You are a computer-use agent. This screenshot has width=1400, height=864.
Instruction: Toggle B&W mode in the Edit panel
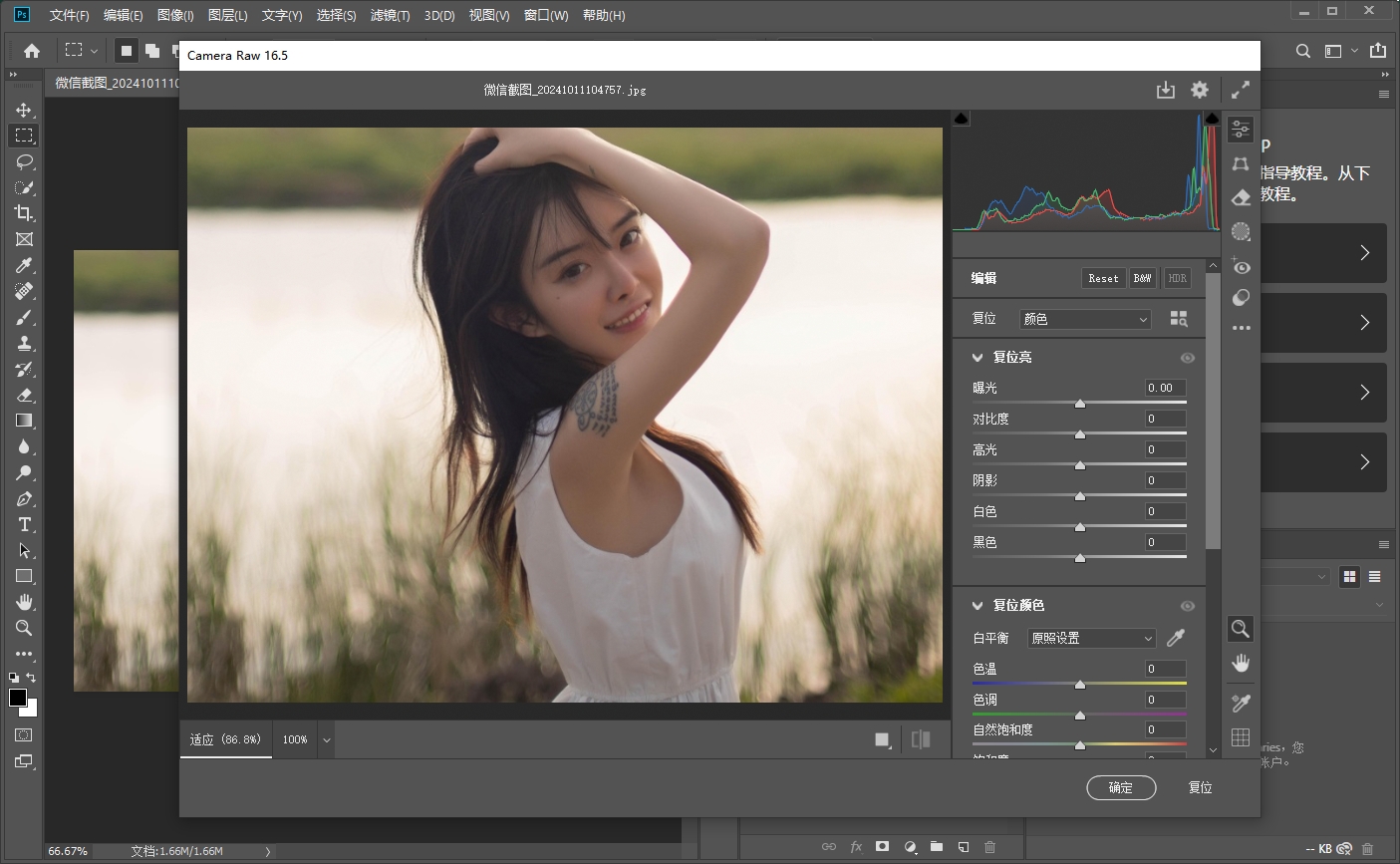click(1142, 278)
